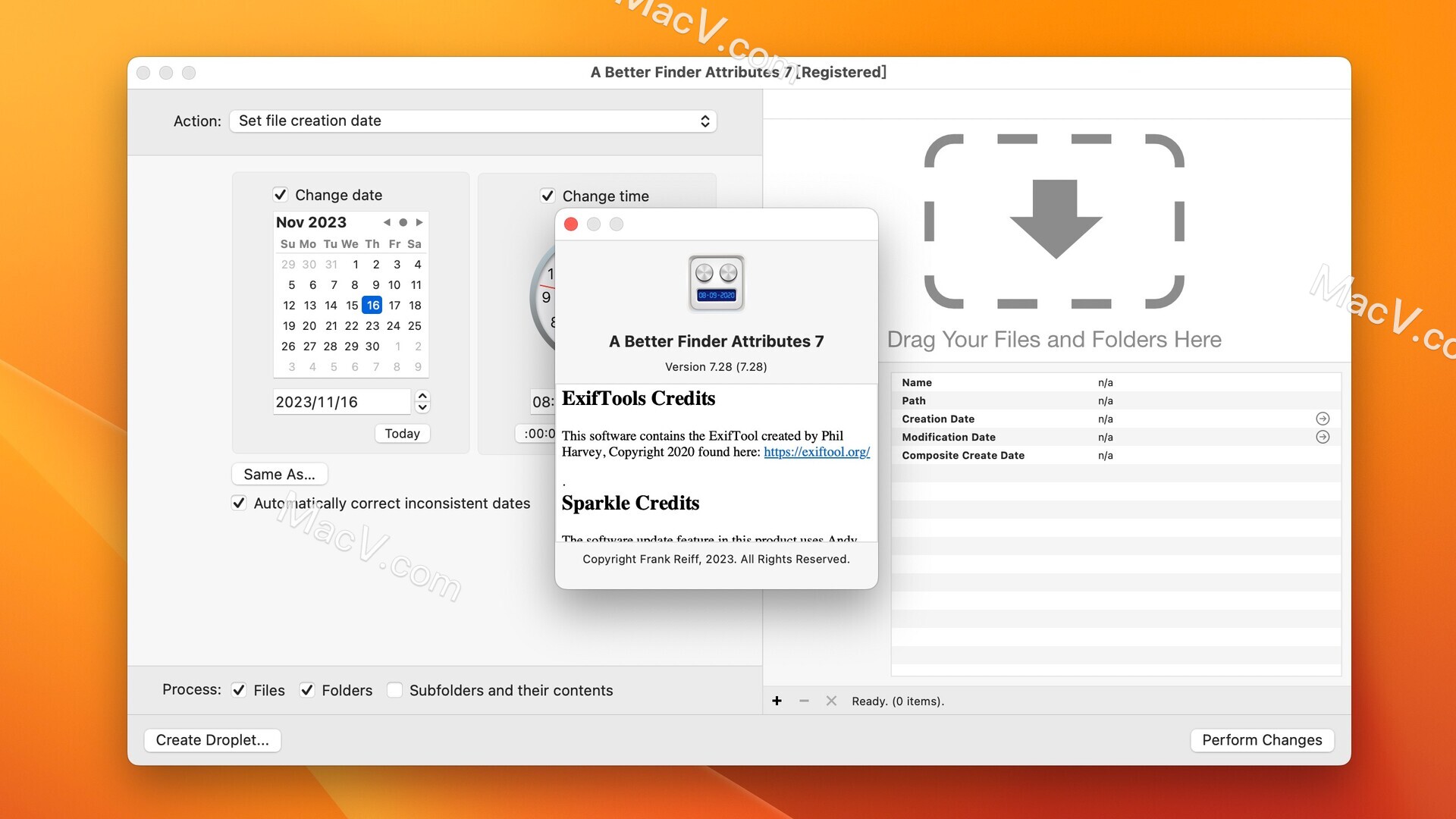Click the analog clock face
Image resolution: width=1456 pixels, height=819 pixels.
(x=543, y=297)
